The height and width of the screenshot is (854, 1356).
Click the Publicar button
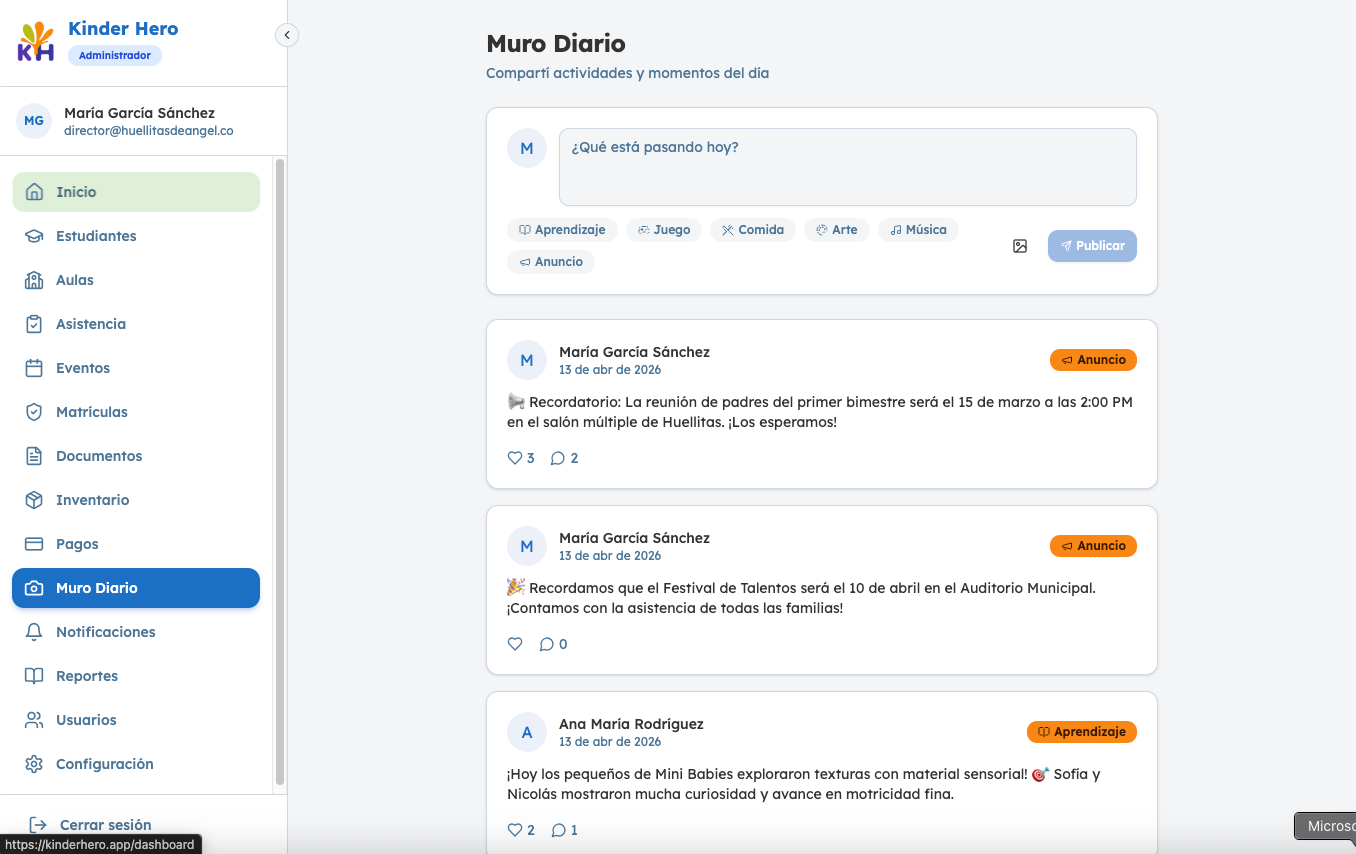pyautogui.click(x=1092, y=246)
